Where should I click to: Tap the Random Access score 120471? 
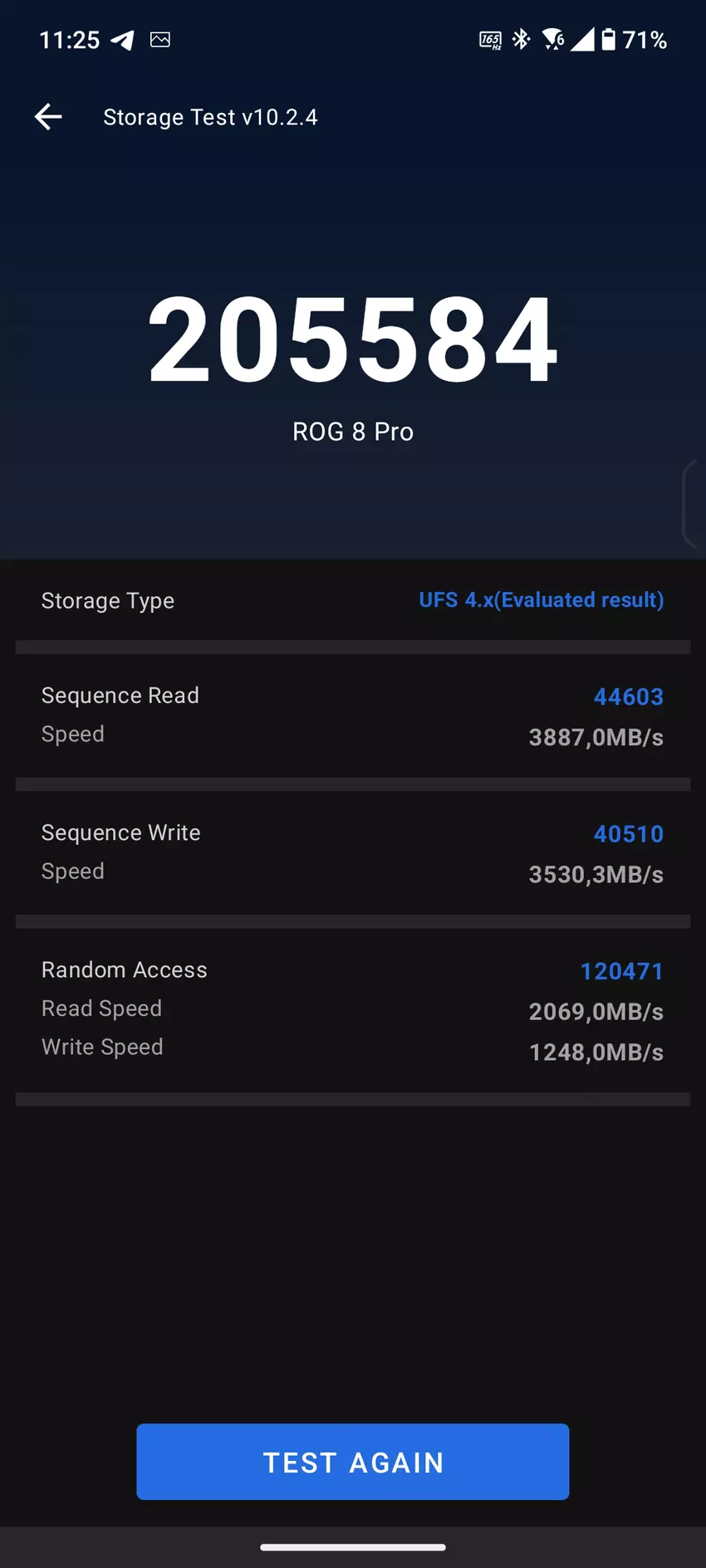click(621, 971)
